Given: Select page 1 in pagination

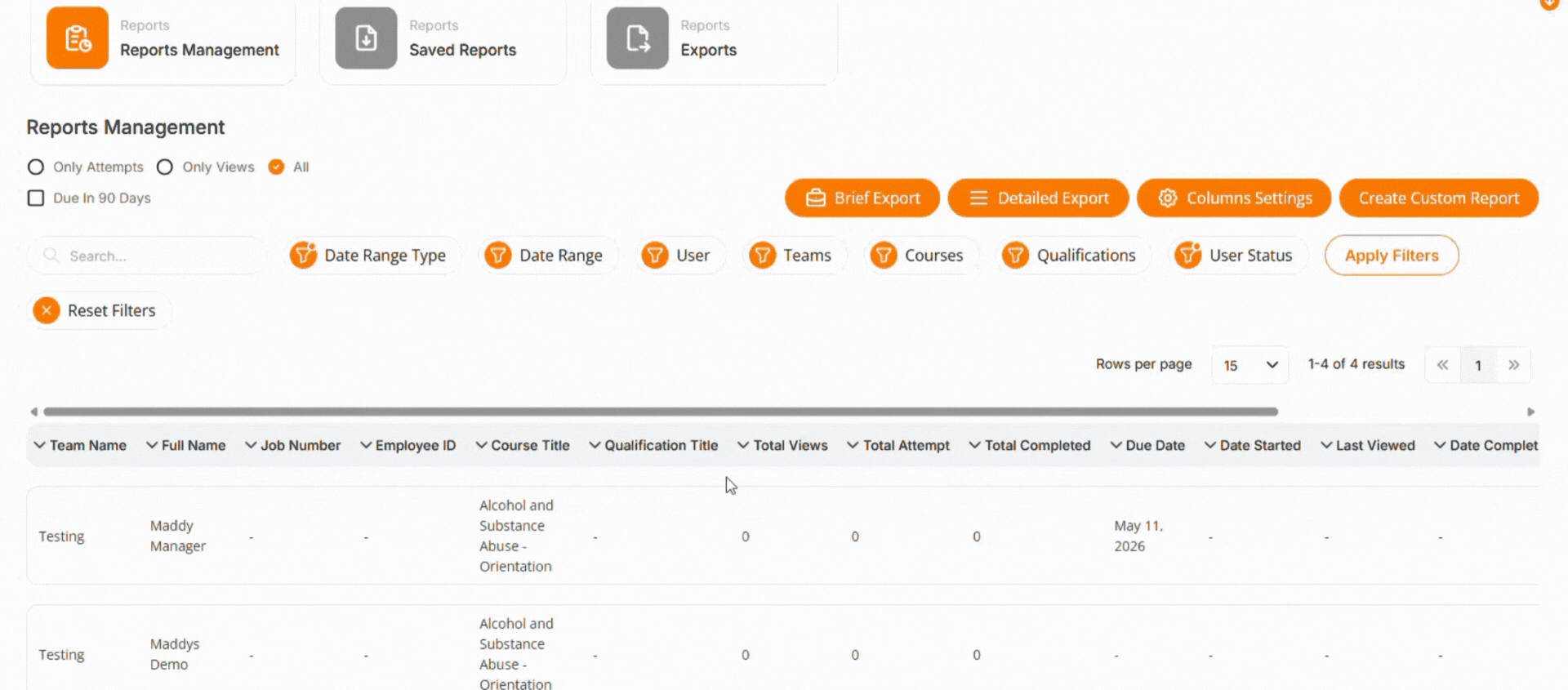Looking at the screenshot, I should pos(1477,365).
